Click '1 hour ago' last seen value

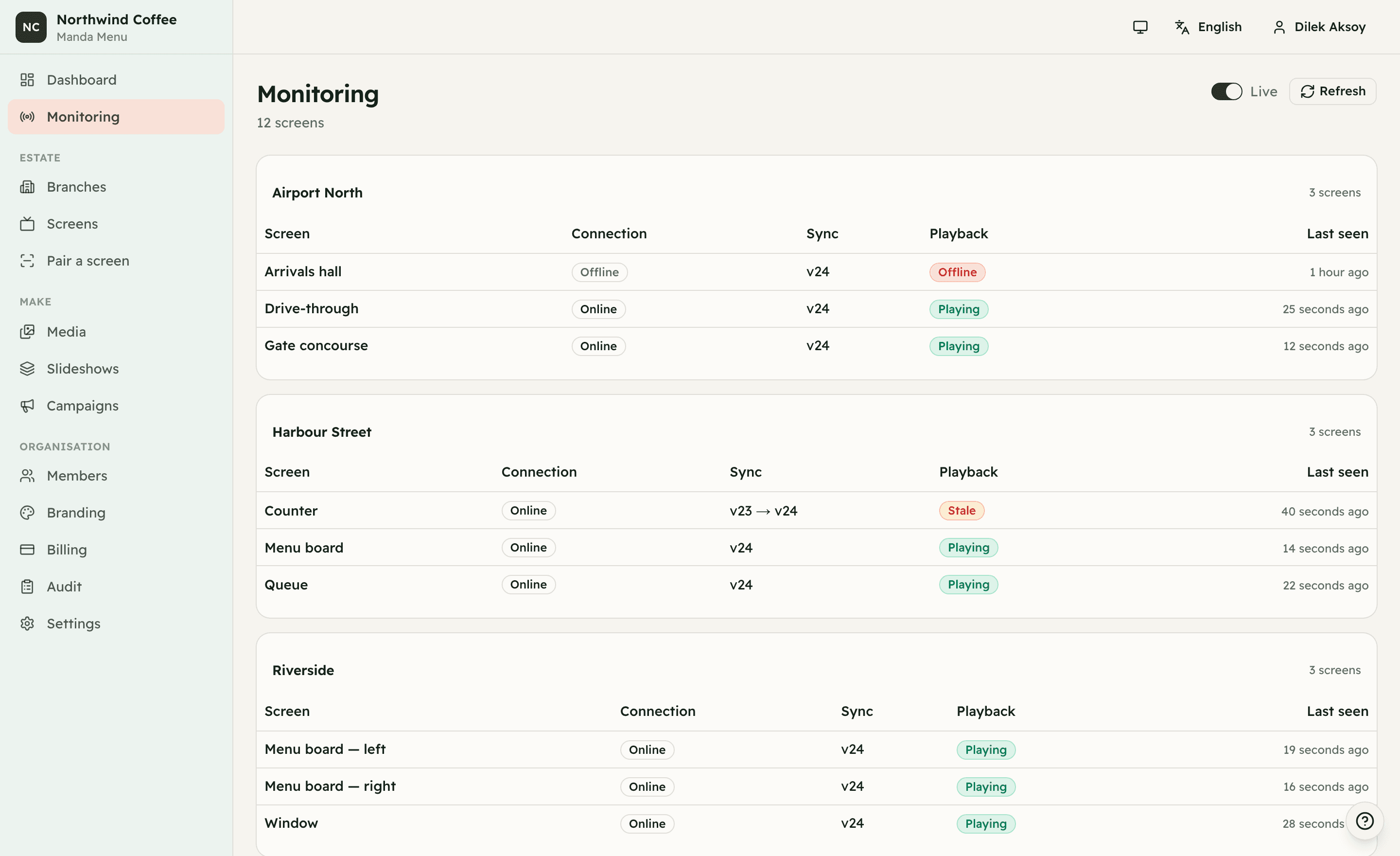1339,272
